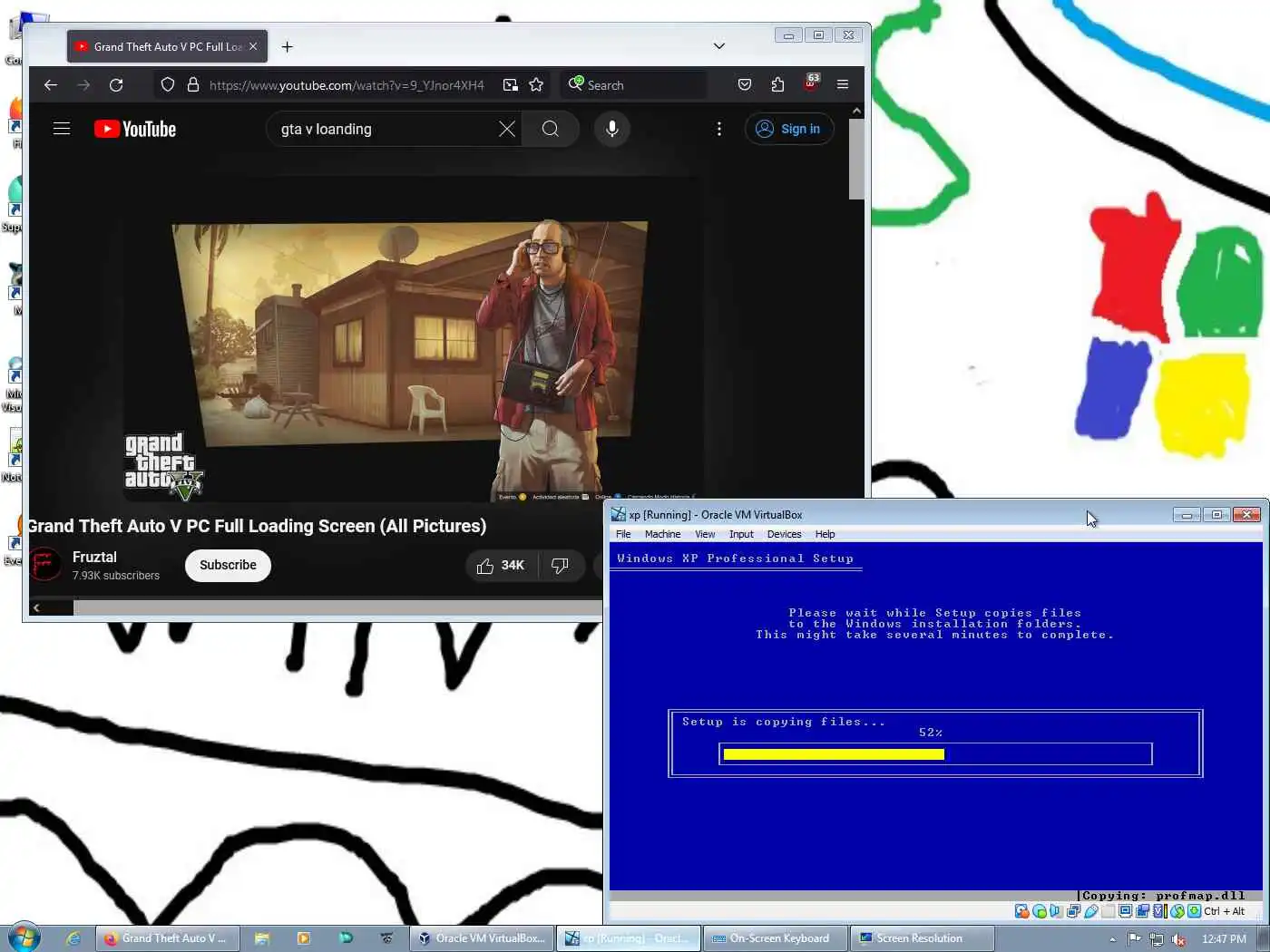1270x952 pixels.
Task: Sign in to YouTube
Action: pos(788,129)
